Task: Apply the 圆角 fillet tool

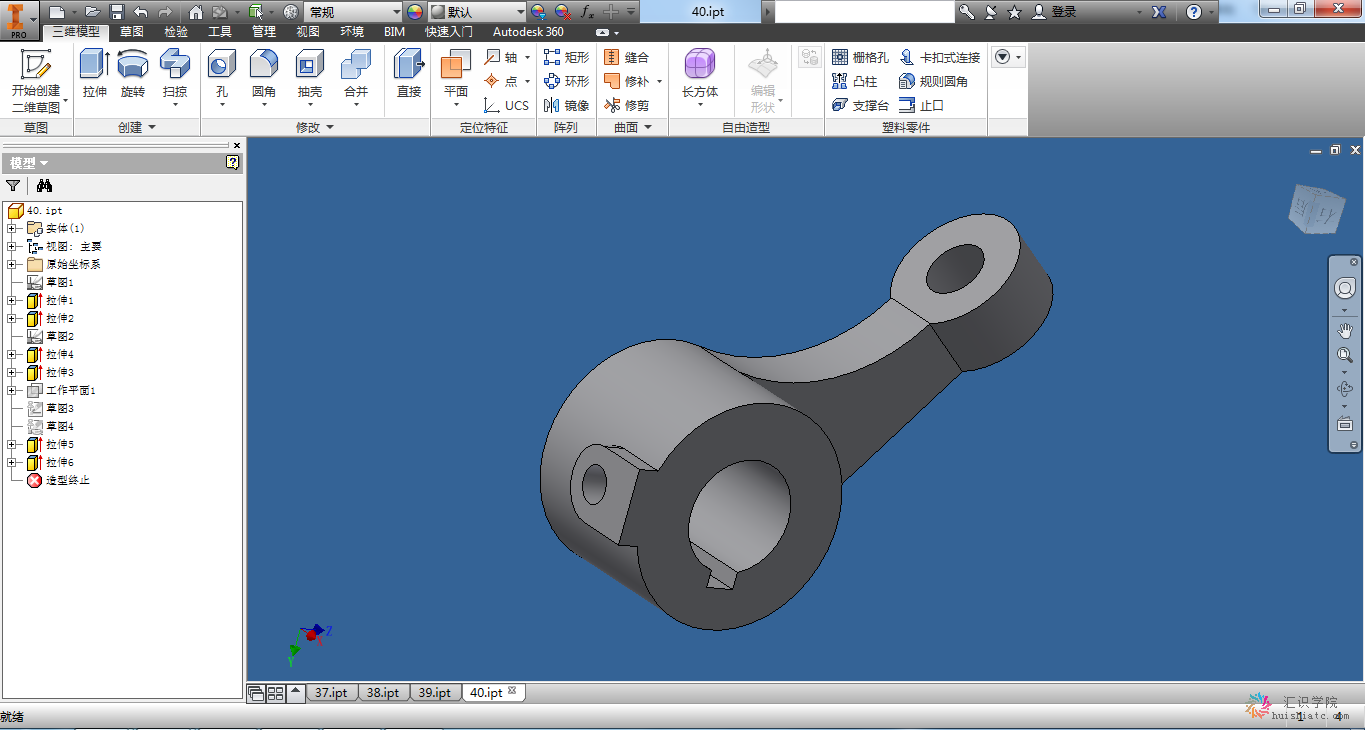Action: pyautogui.click(x=264, y=78)
